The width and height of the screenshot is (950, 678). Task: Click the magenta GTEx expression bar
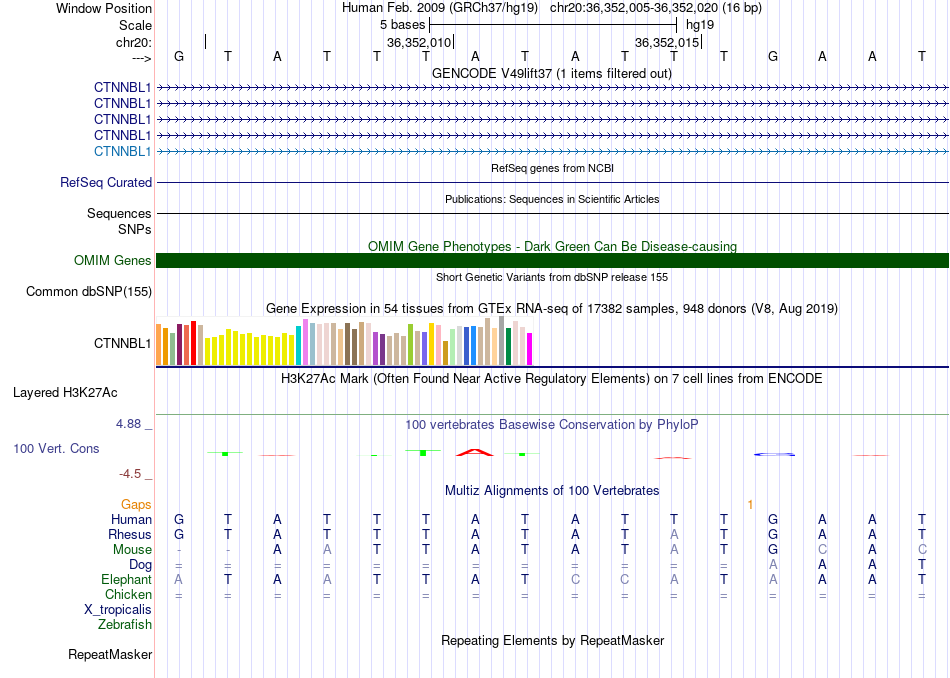coord(529,349)
